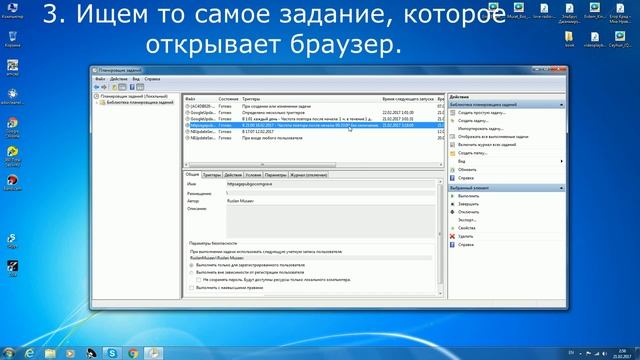The image size is (640, 360).
Task: Click the Описание text area
Action: coord(331,221)
